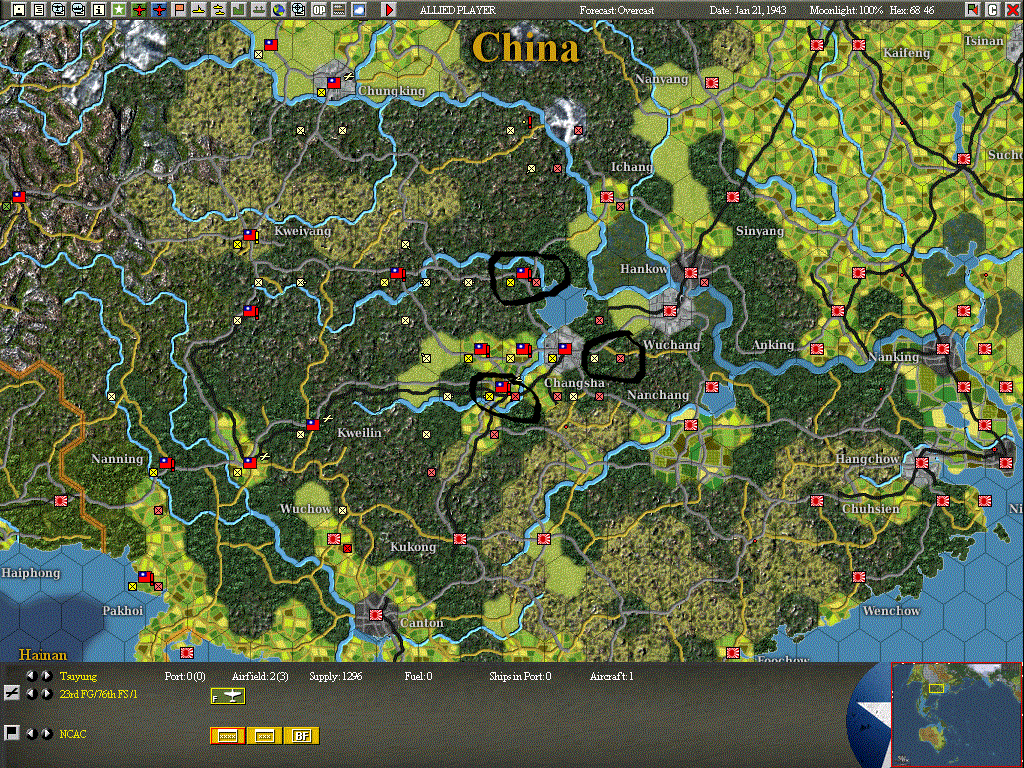
Task: Click the 'Ships in Port: 0' value
Action: click(520, 677)
